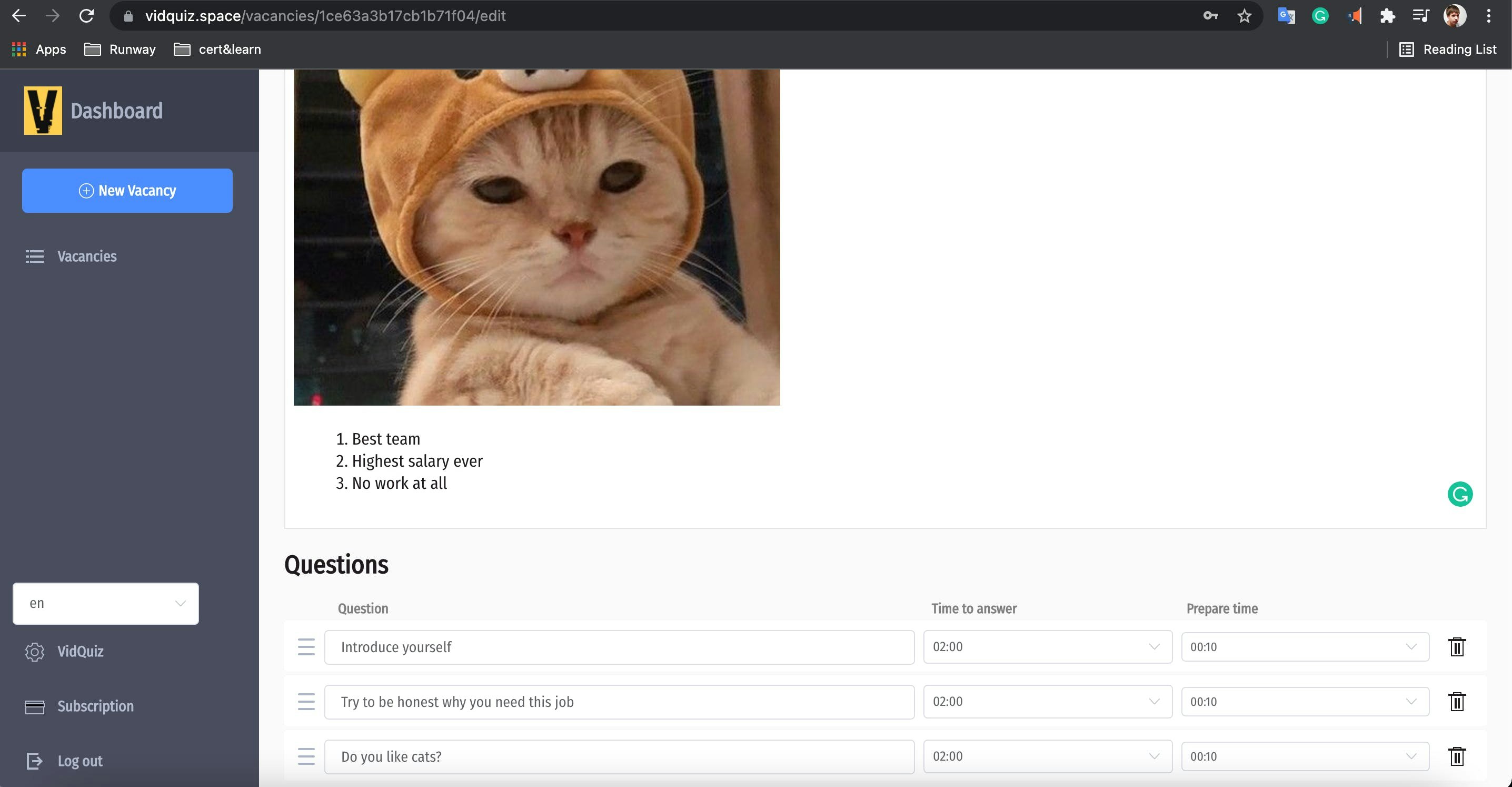
Task: Click drag handle of "Try to be honest" question
Action: pos(306,702)
